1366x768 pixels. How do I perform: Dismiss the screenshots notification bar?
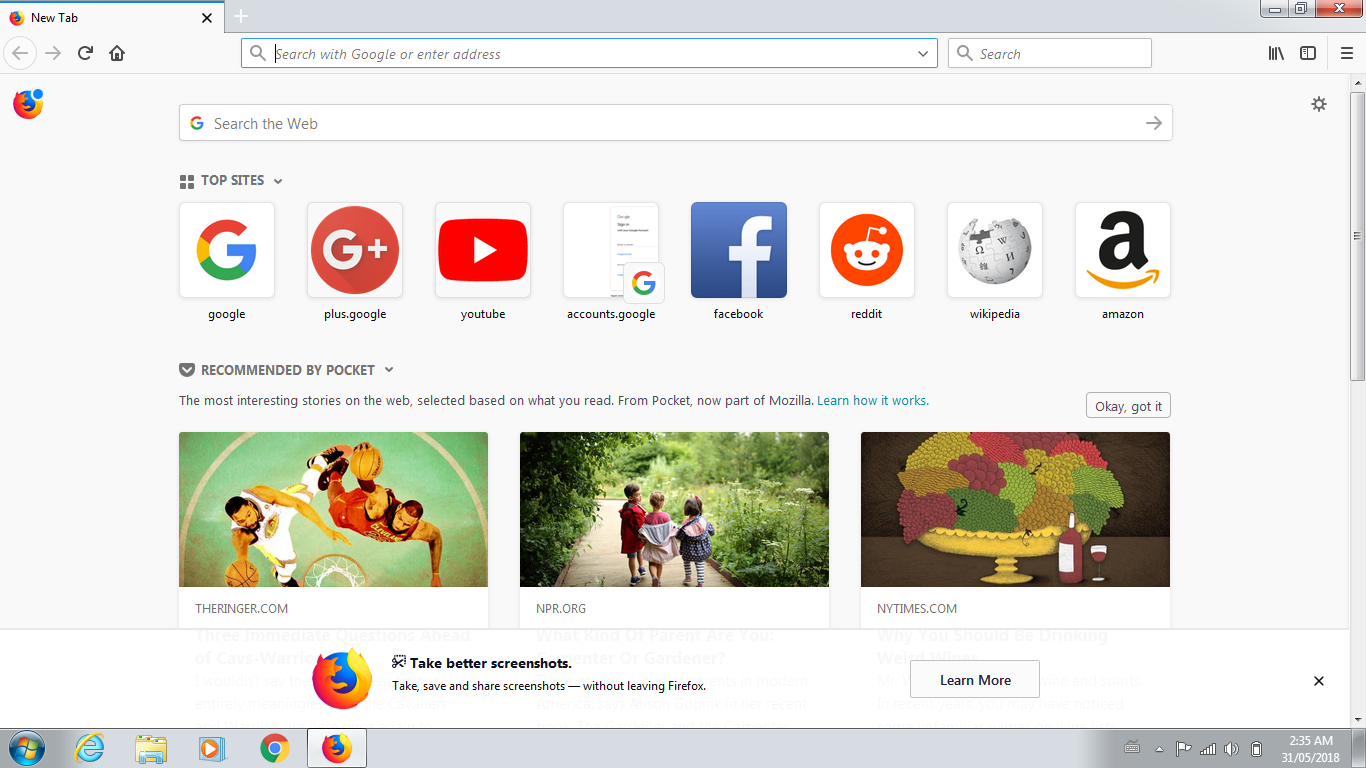[x=1319, y=681]
